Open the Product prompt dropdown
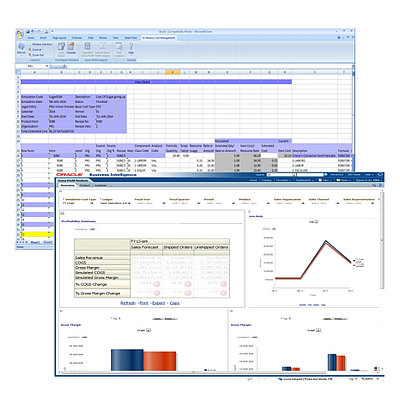 pos(268,203)
